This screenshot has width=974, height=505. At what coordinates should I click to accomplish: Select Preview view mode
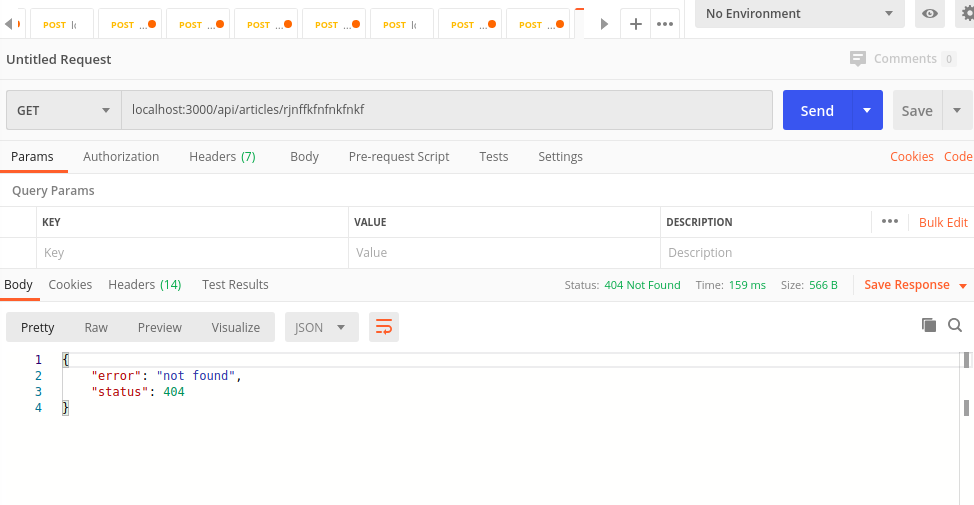point(160,327)
